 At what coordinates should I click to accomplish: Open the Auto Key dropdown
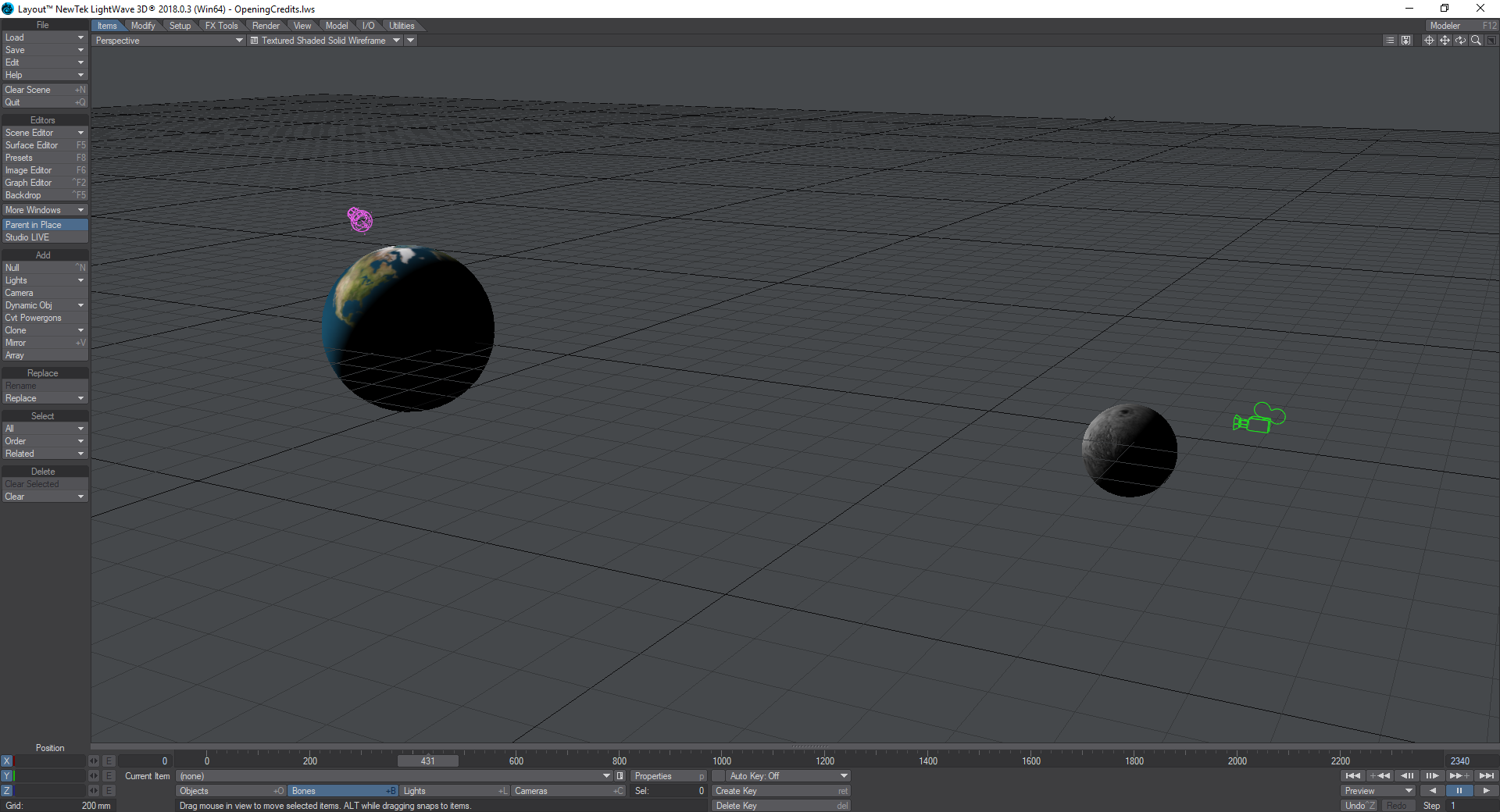tap(787, 776)
